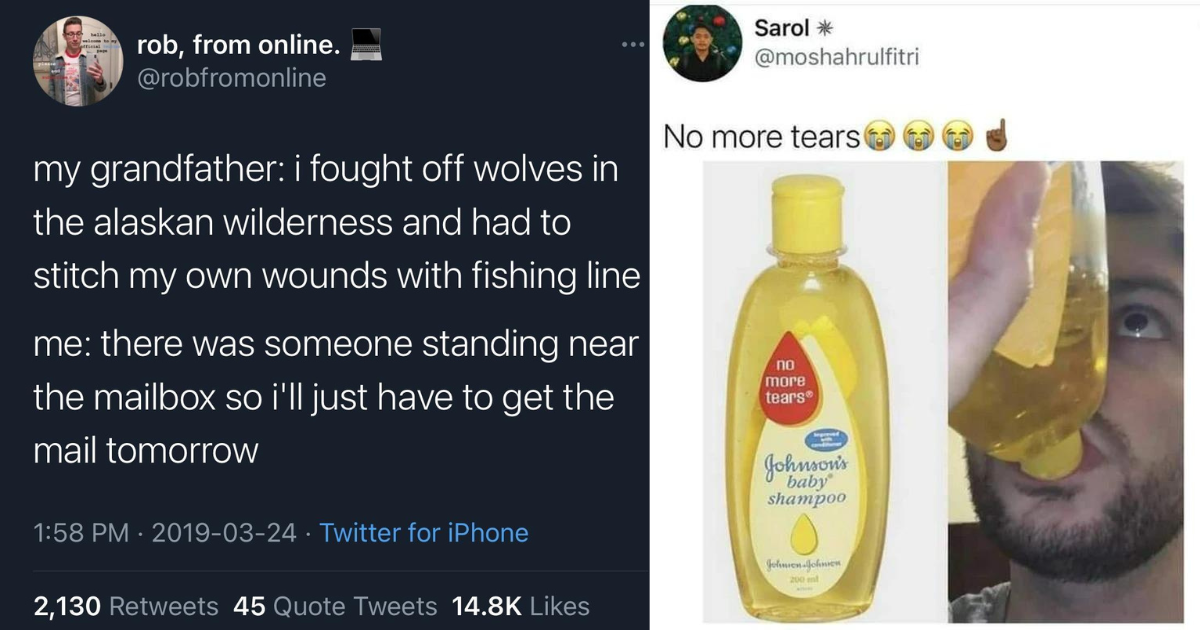Click the laptop emoji beside rob's name
Viewport: 1200px width, 630px height.
click(364, 44)
